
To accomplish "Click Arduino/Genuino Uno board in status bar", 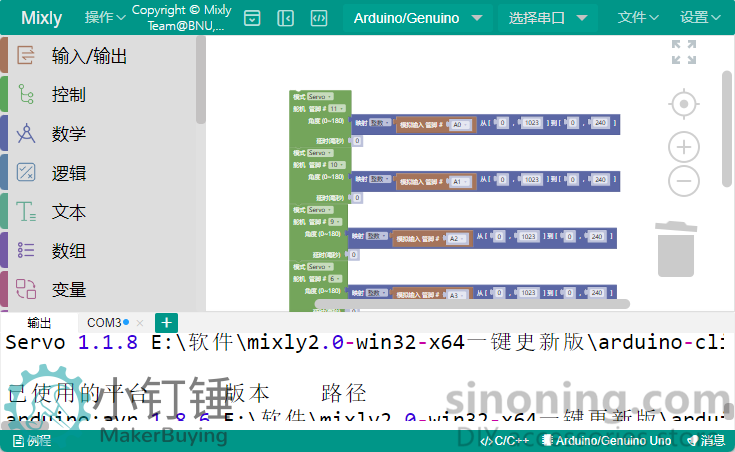I will pyautogui.click(x=607, y=441).
